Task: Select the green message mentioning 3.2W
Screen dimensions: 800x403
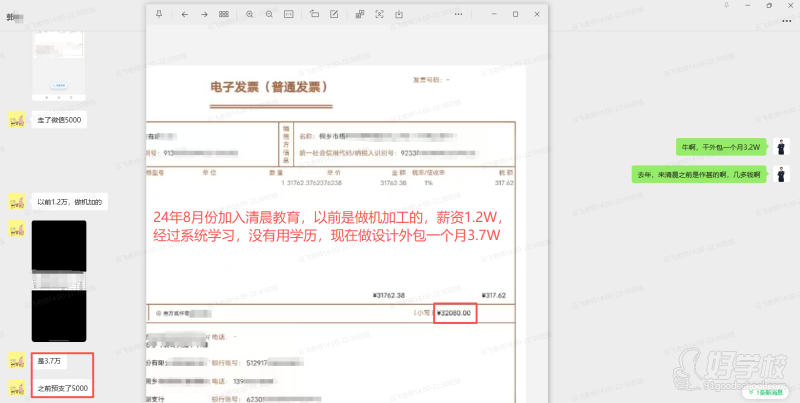Action: (x=720, y=146)
